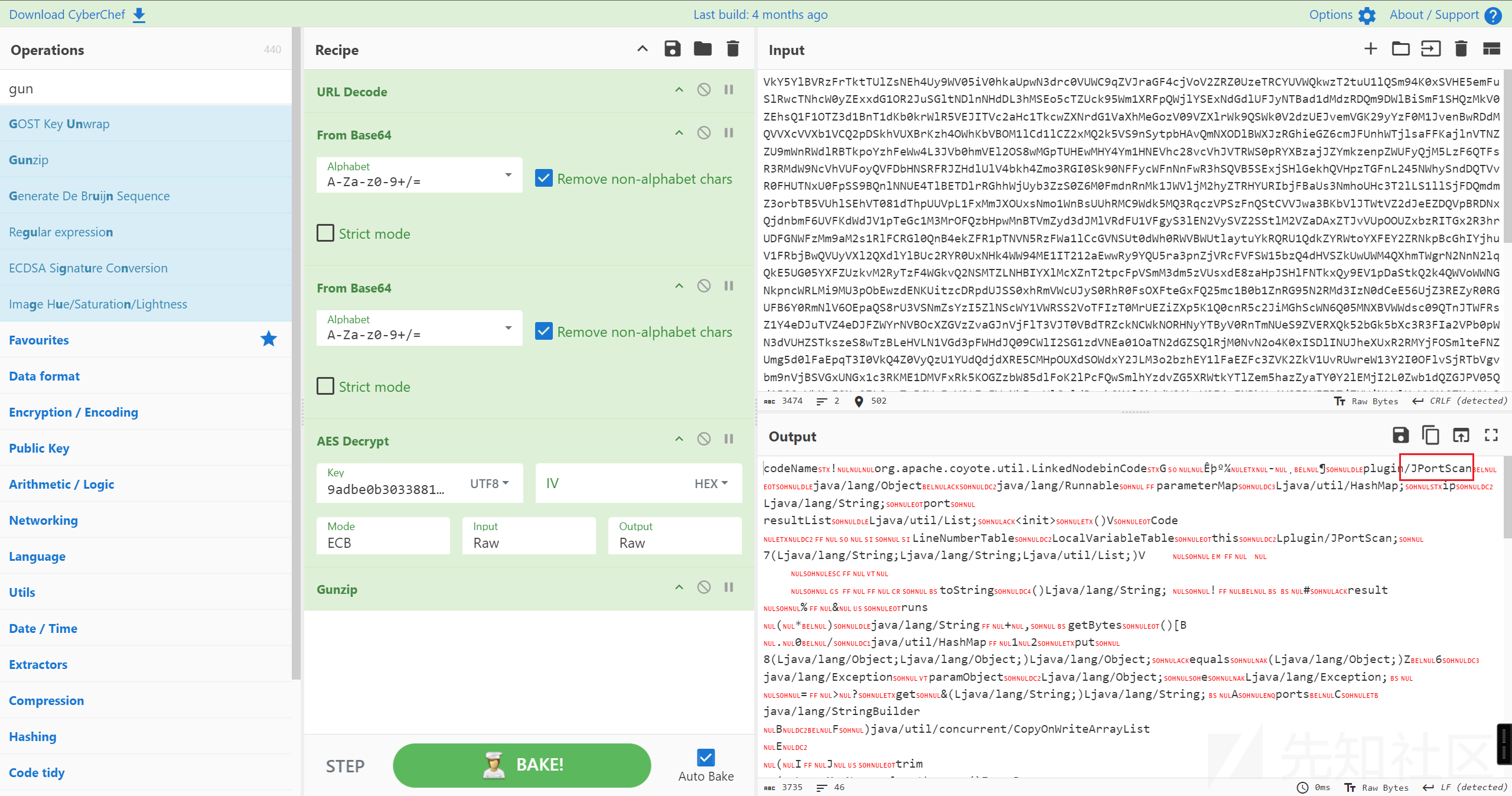Uncheck second Remove non-alphabet chars
Viewport: 1512px width, 796px height.
click(x=544, y=332)
